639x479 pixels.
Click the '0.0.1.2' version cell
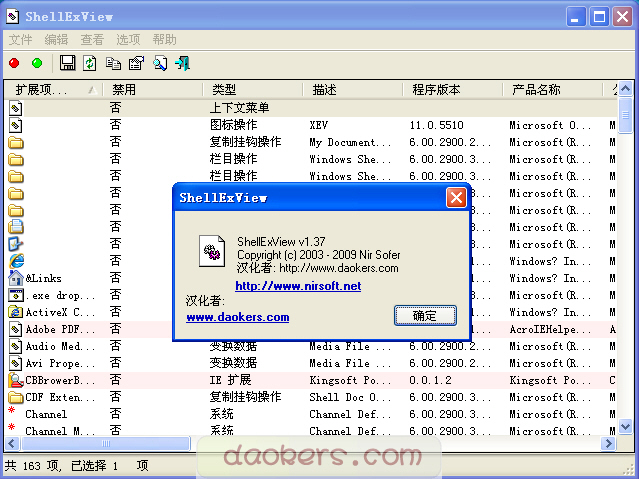430,380
